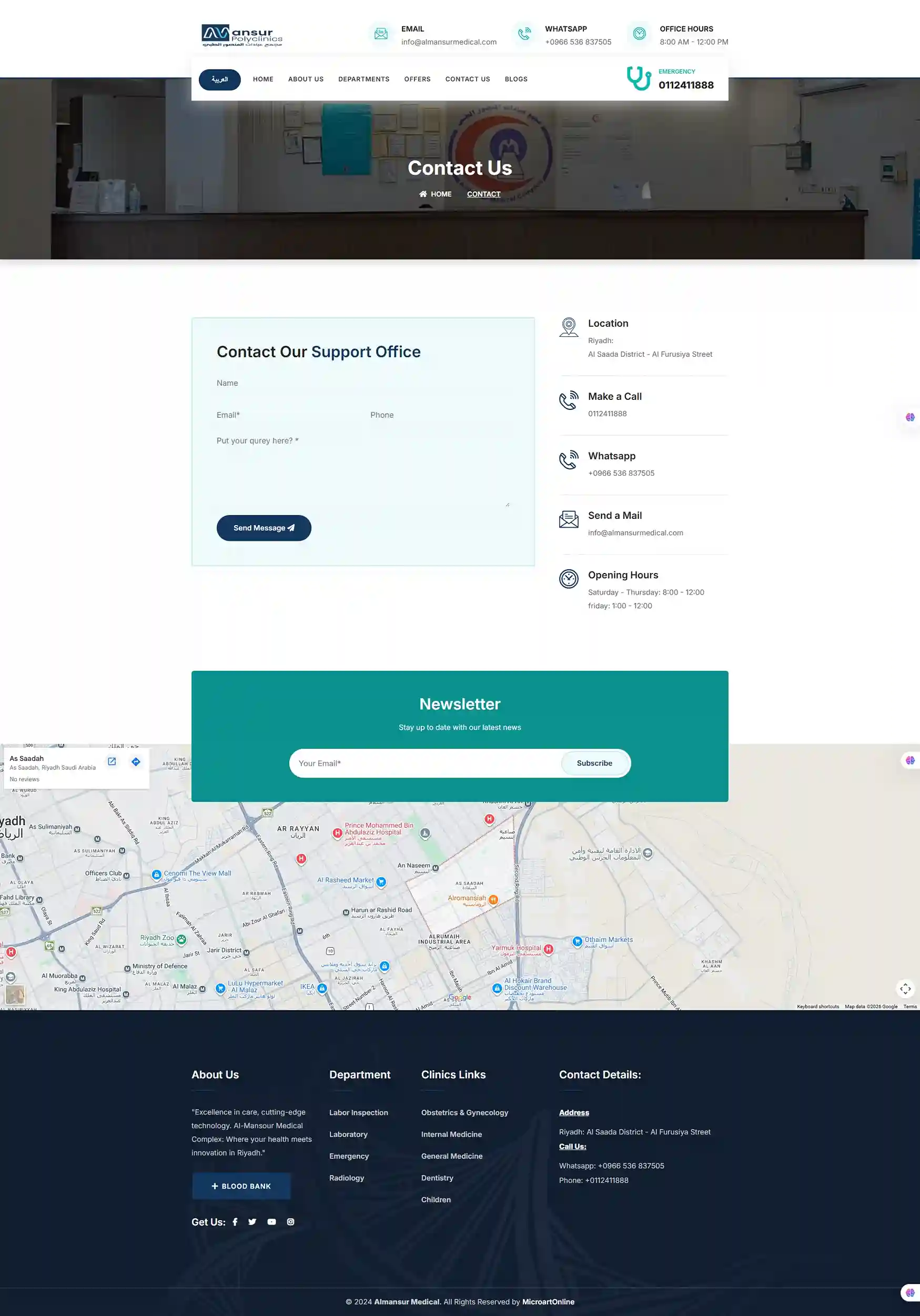Open the Twitter social icon

[252, 1221]
